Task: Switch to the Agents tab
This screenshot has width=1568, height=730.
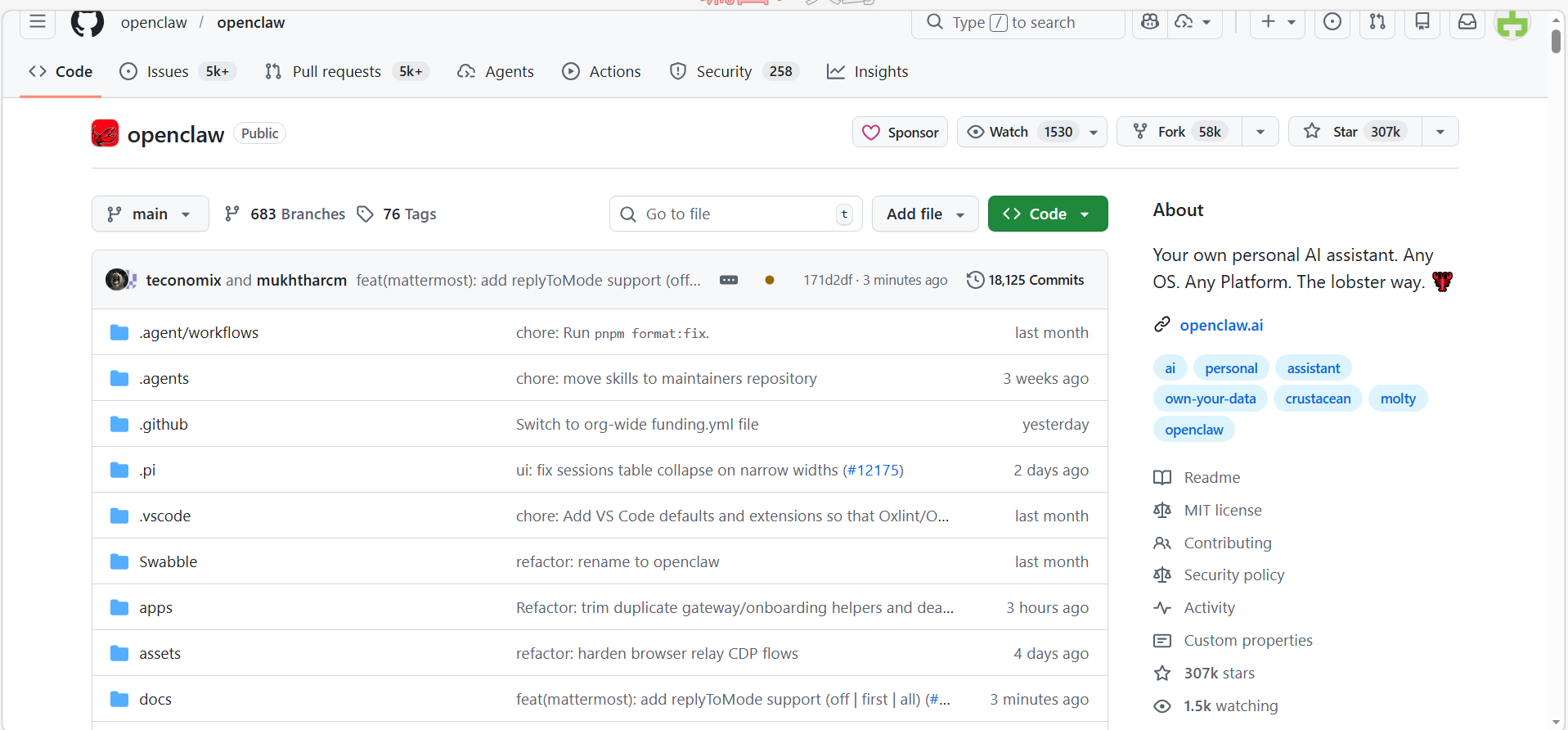Action: click(496, 71)
